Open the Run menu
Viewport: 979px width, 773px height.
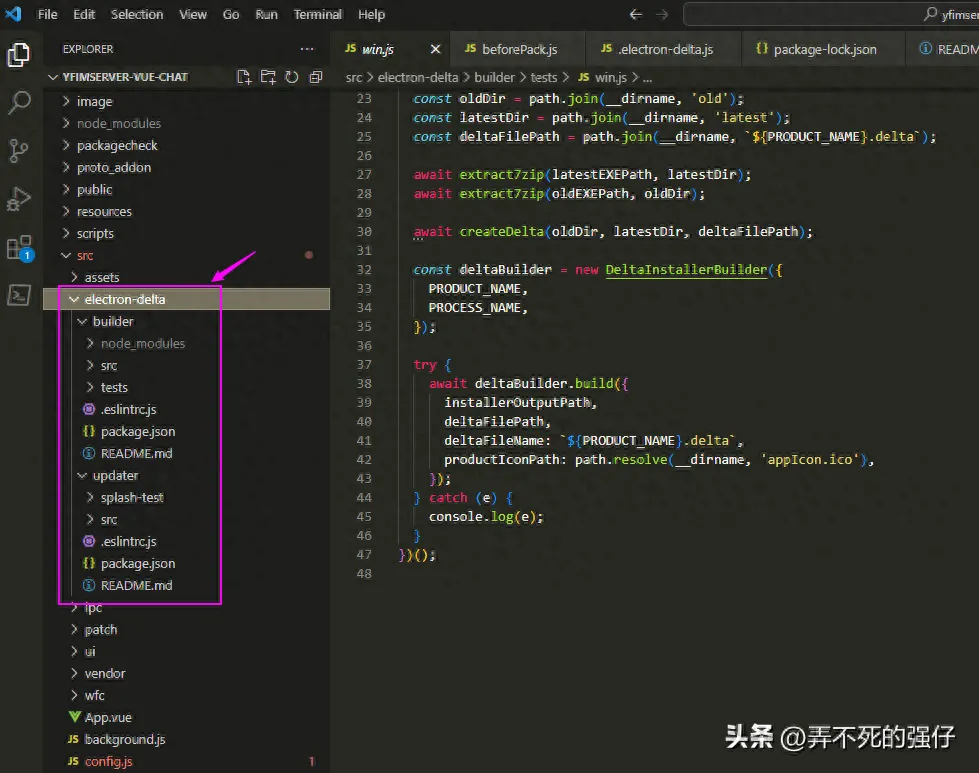coord(267,14)
